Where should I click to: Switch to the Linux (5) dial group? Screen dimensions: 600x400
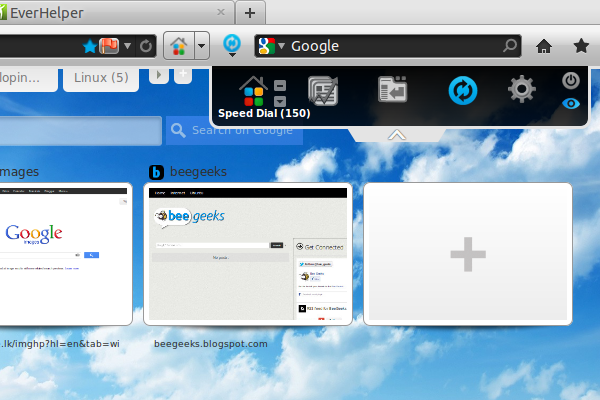[x=101, y=78]
